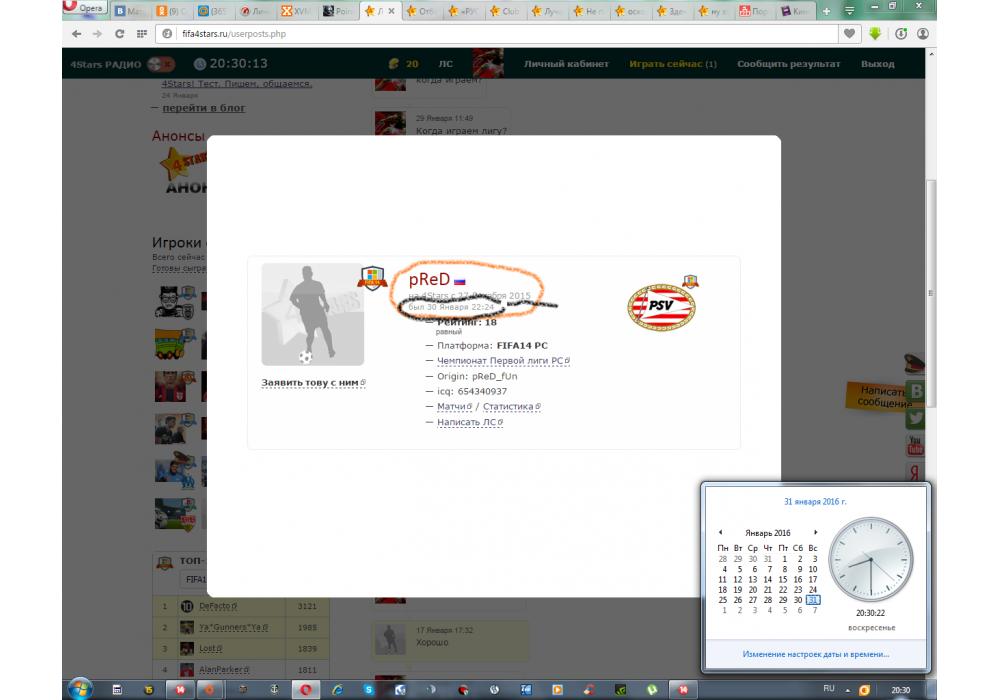The width and height of the screenshot is (1000, 700).
Task: Click the Windows Start button
Action: tap(79, 689)
